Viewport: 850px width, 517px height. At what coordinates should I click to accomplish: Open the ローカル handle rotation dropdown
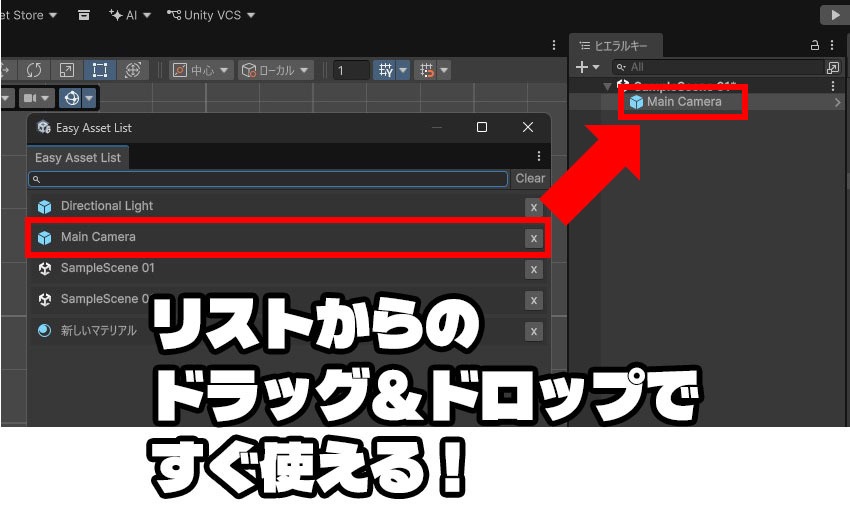pos(275,70)
